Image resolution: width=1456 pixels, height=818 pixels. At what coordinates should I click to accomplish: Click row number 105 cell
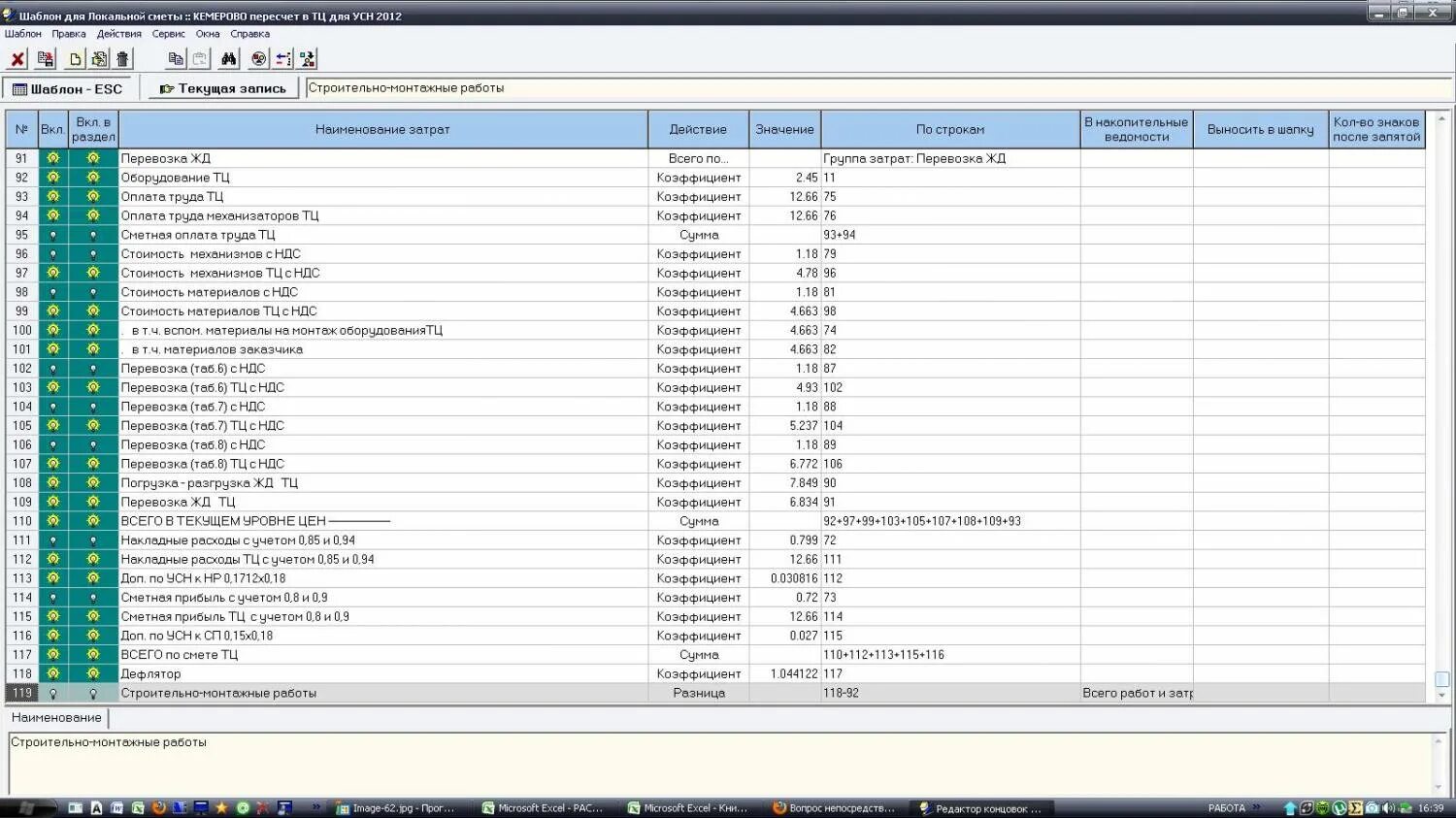21,426
